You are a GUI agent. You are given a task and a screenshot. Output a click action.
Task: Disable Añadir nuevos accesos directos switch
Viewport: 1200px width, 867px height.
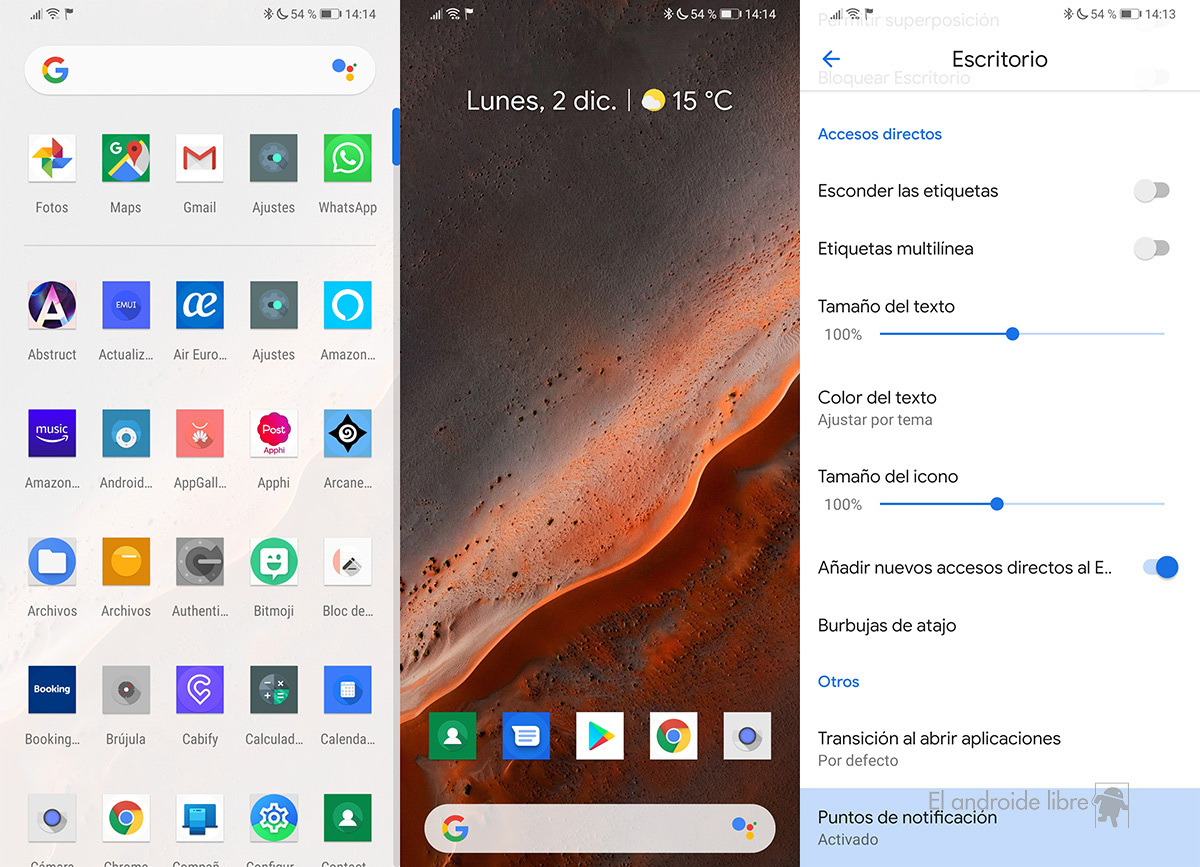tap(1160, 567)
